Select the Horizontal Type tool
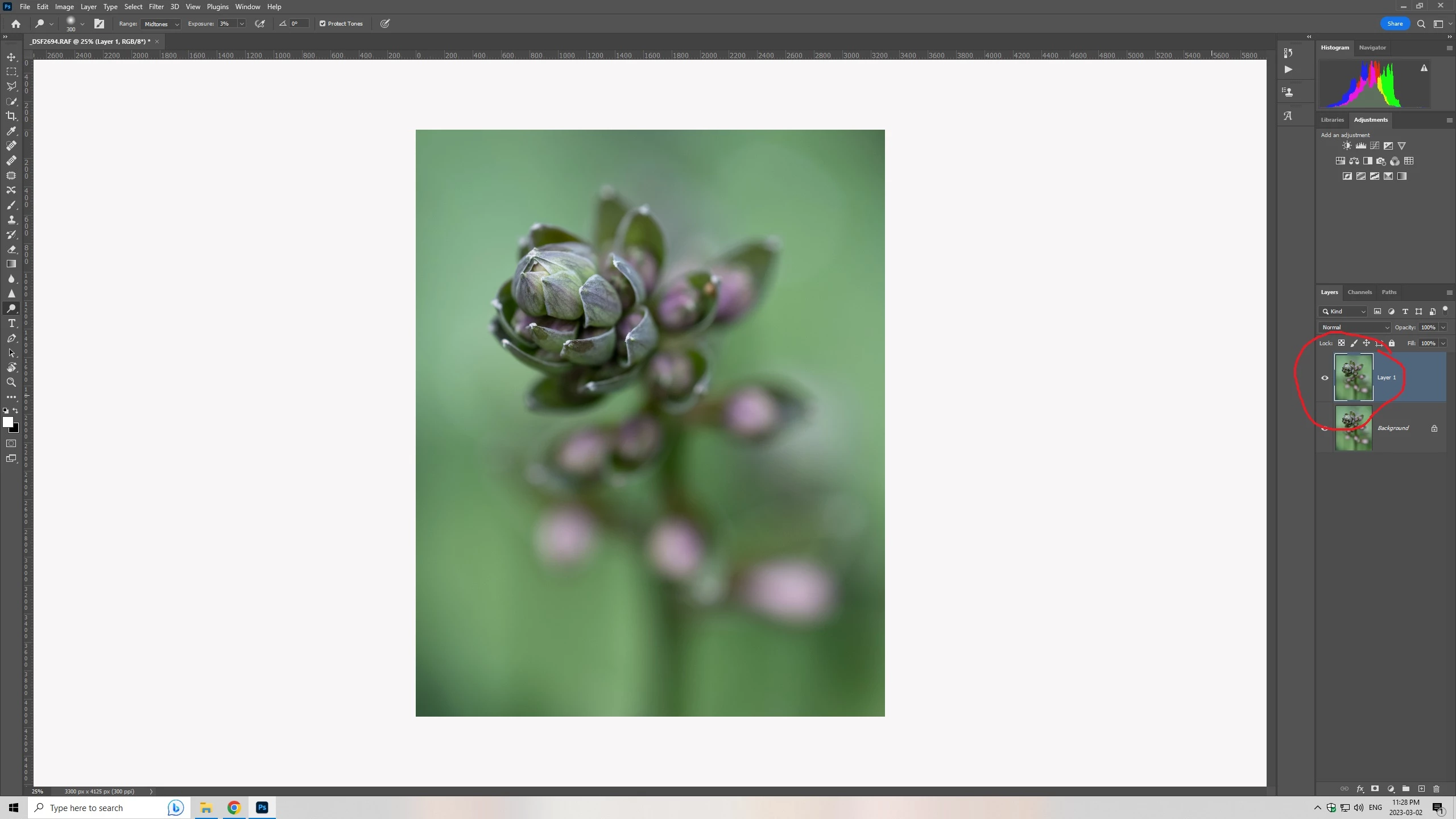Image resolution: width=1456 pixels, height=819 pixels. (x=11, y=323)
